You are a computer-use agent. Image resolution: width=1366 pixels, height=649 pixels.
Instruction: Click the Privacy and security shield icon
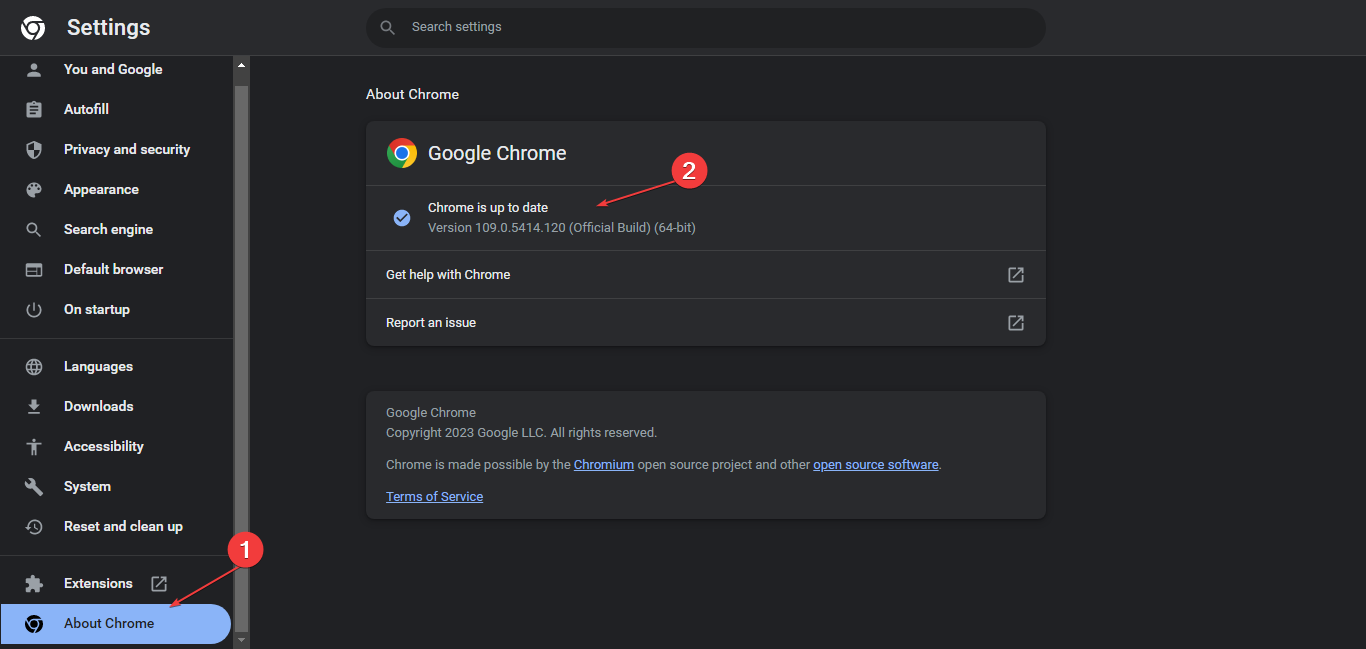click(x=34, y=149)
